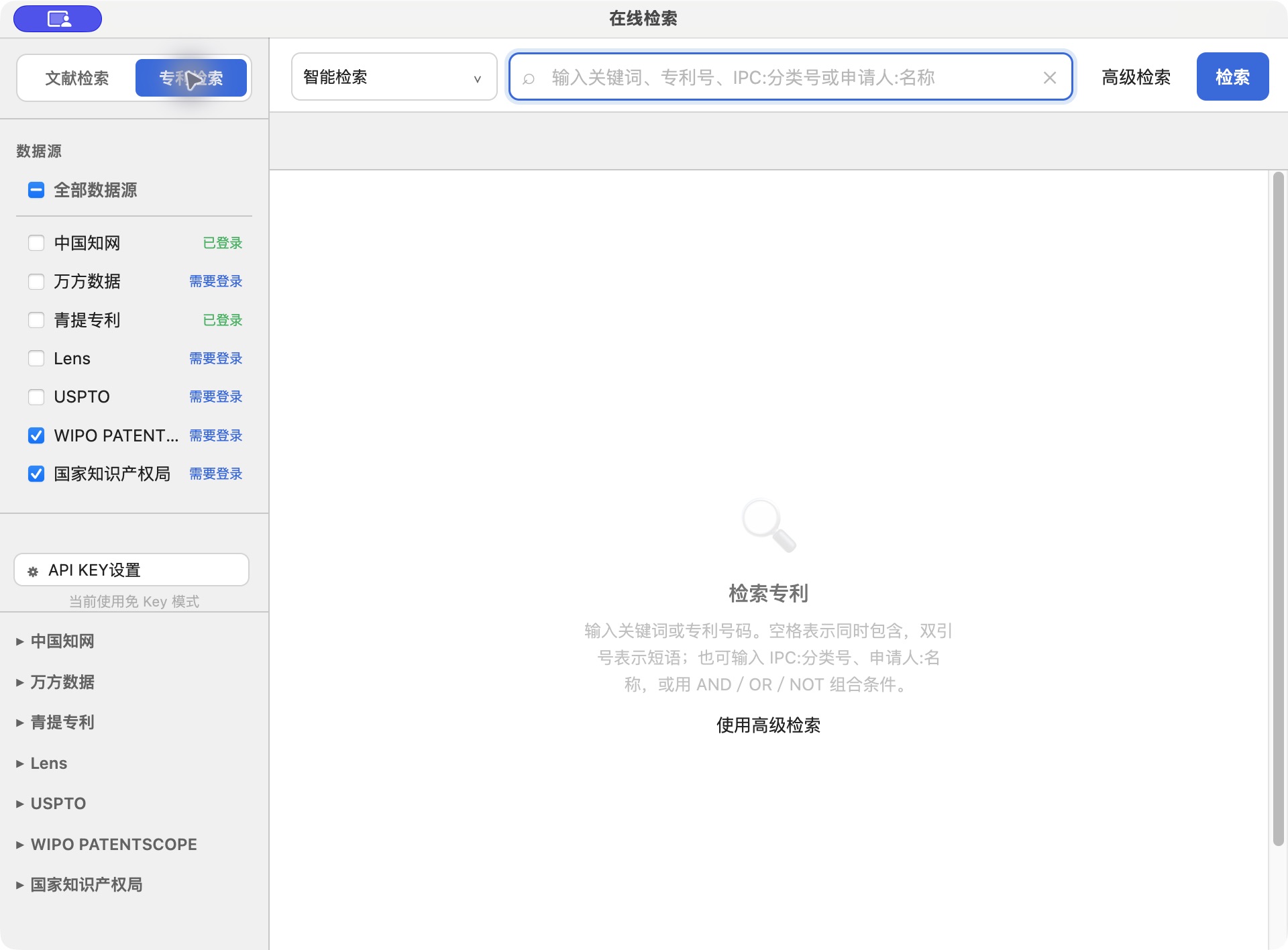Check the 中国知网 data source checkbox
This screenshot has width=1288, height=950.
point(36,243)
